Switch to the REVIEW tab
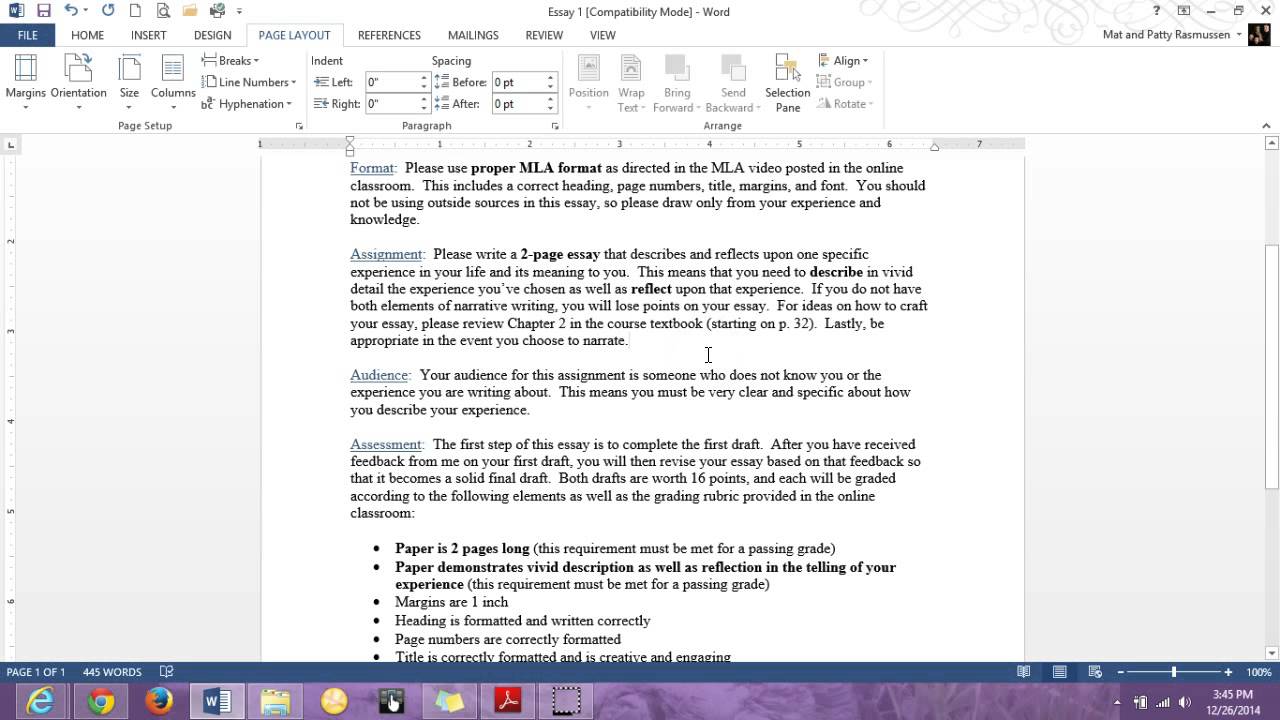1280x720 pixels. click(x=544, y=35)
